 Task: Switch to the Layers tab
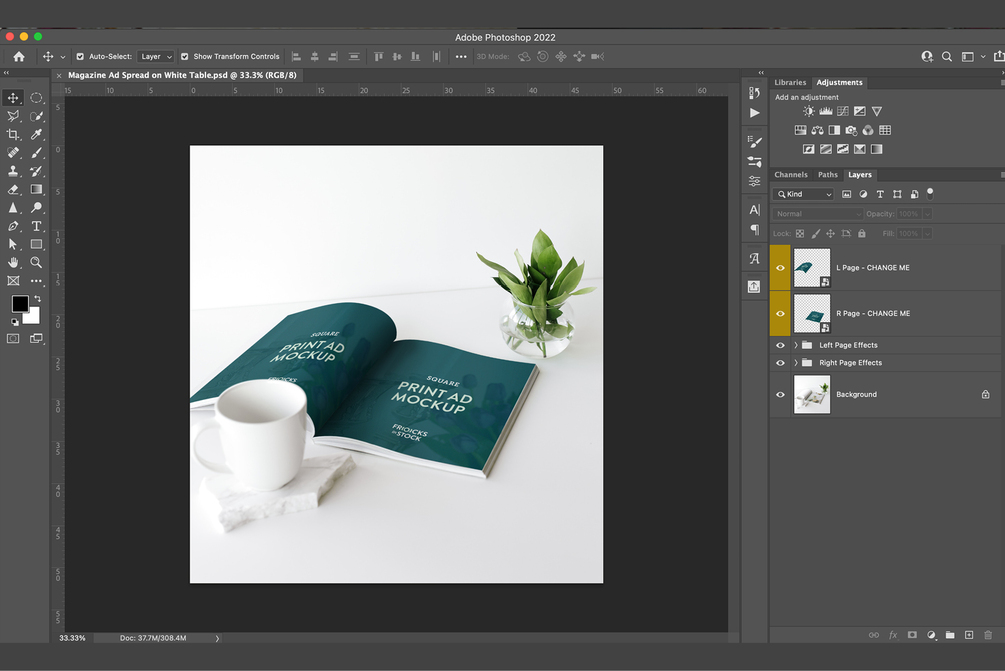tap(860, 174)
